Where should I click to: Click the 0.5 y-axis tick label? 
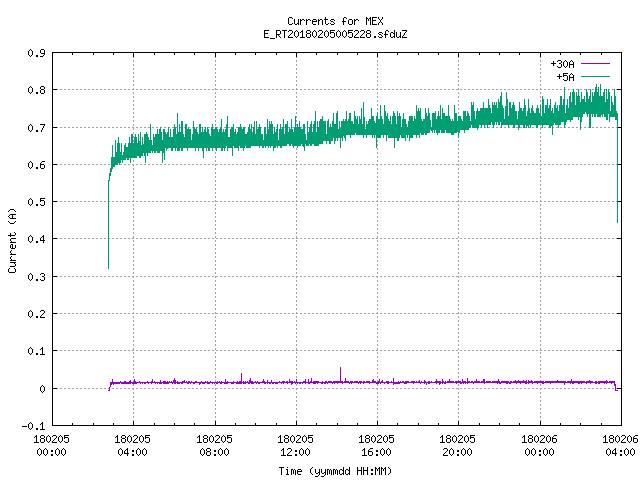coord(36,202)
